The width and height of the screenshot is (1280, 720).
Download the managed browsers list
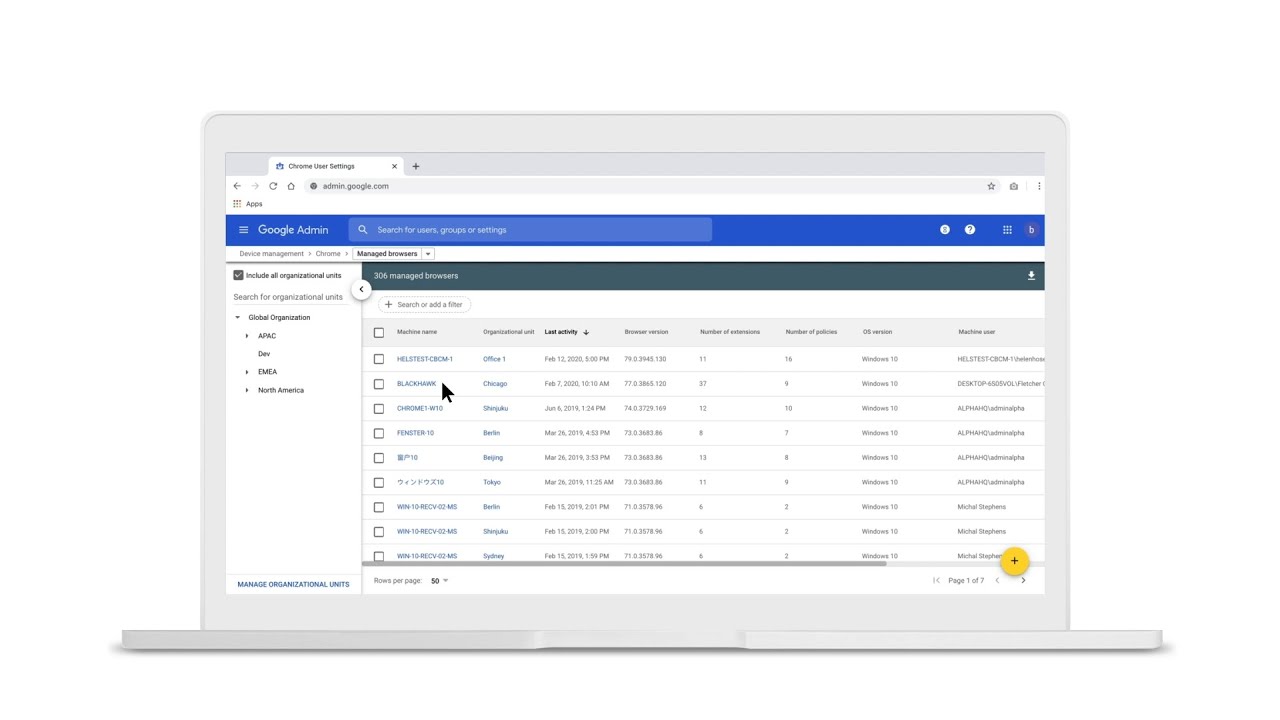[1031, 275]
